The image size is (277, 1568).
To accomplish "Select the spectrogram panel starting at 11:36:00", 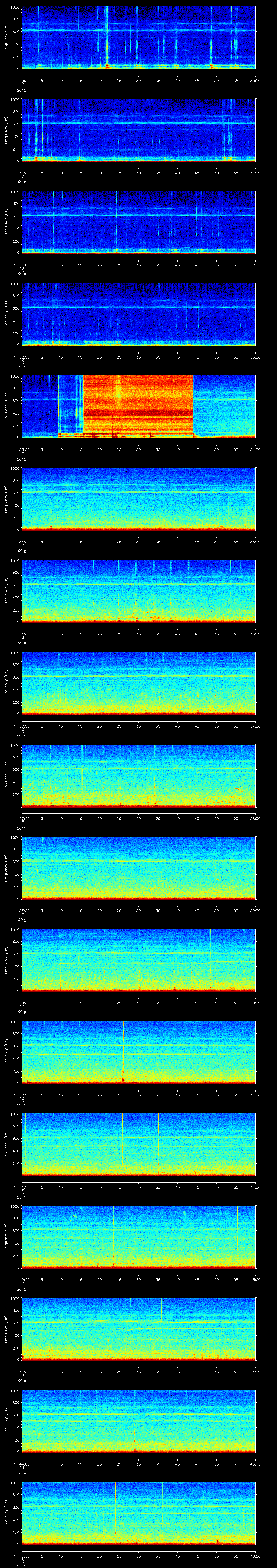I will [139, 683].
